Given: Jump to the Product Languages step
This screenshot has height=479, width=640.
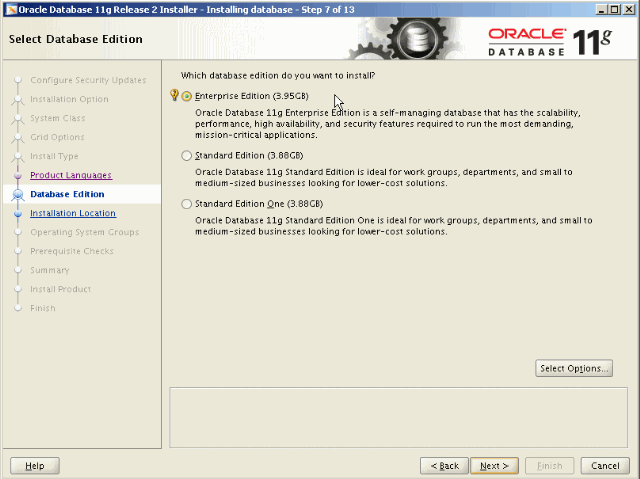Looking at the screenshot, I should pos(71,175).
